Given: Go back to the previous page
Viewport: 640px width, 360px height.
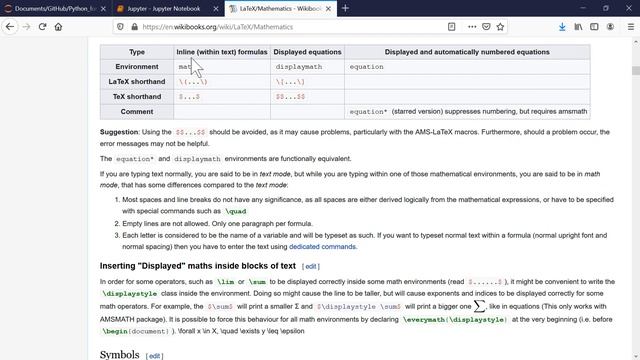Looking at the screenshot, I should click(10, 27).
